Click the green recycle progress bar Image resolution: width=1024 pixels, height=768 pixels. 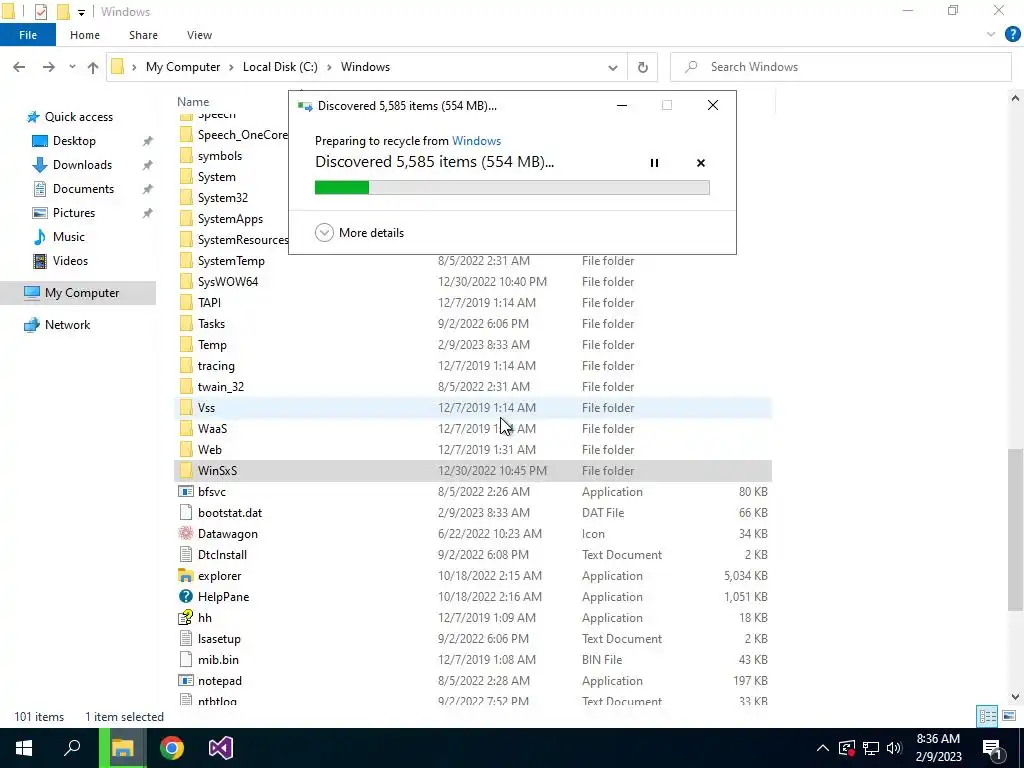point(512,188)
